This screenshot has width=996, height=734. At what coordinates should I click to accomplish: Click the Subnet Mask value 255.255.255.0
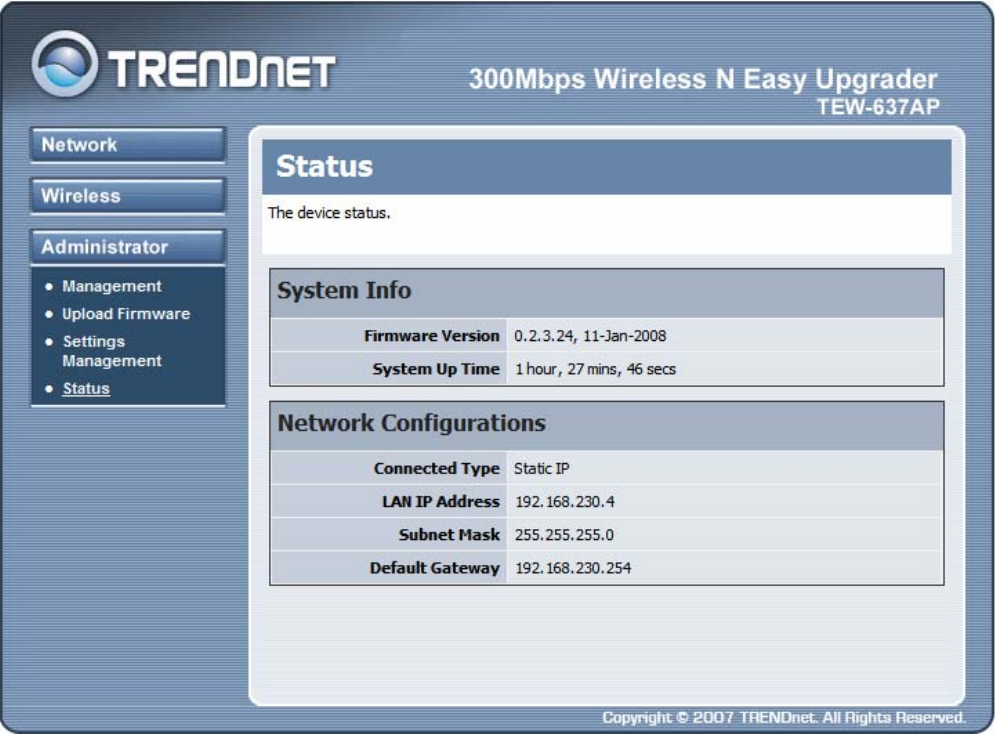pos(564,535)
